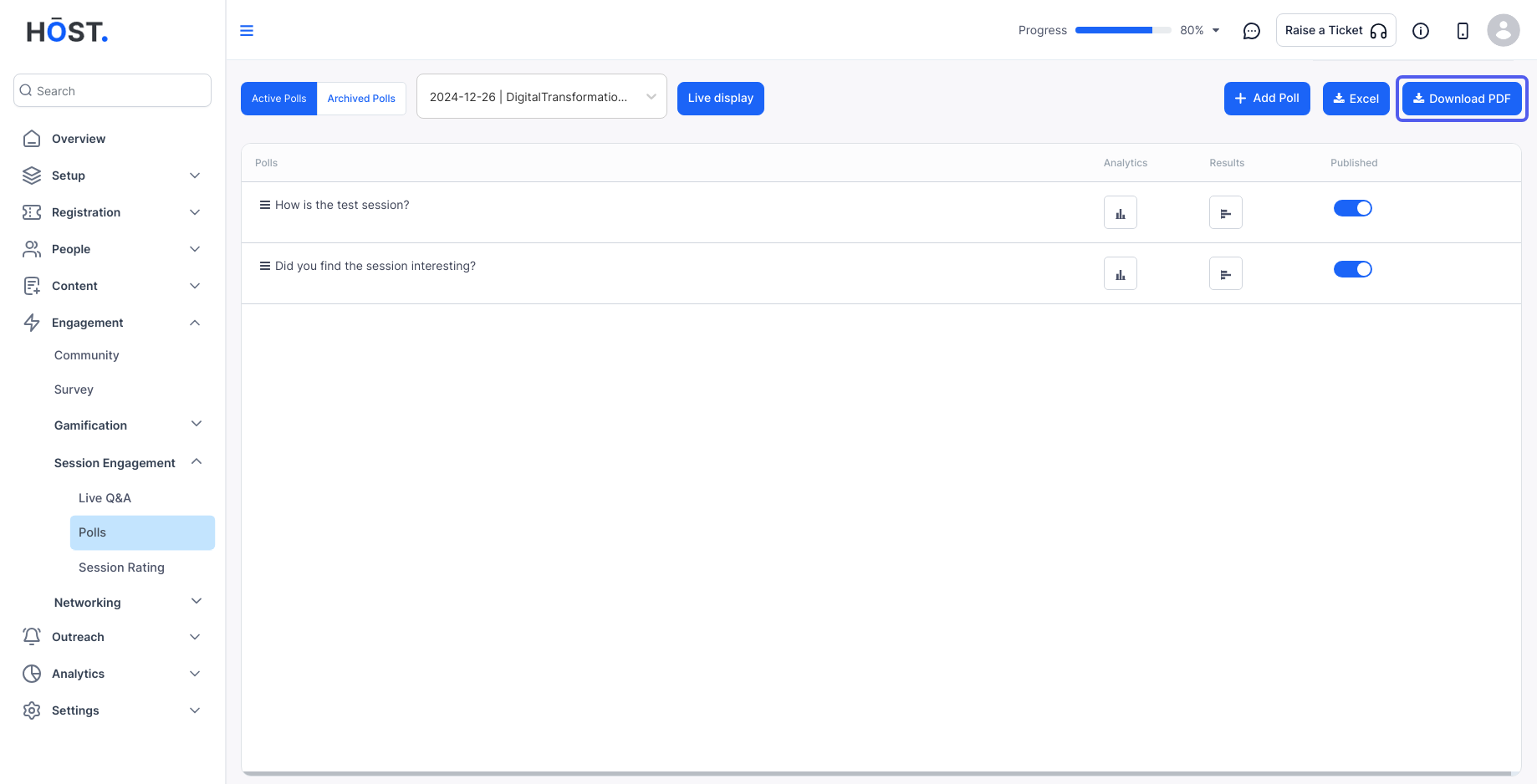Viewport: 1537px width, 784px height.
Task: Expand the Setup menu chevron
Action: (x=195, y=176)
